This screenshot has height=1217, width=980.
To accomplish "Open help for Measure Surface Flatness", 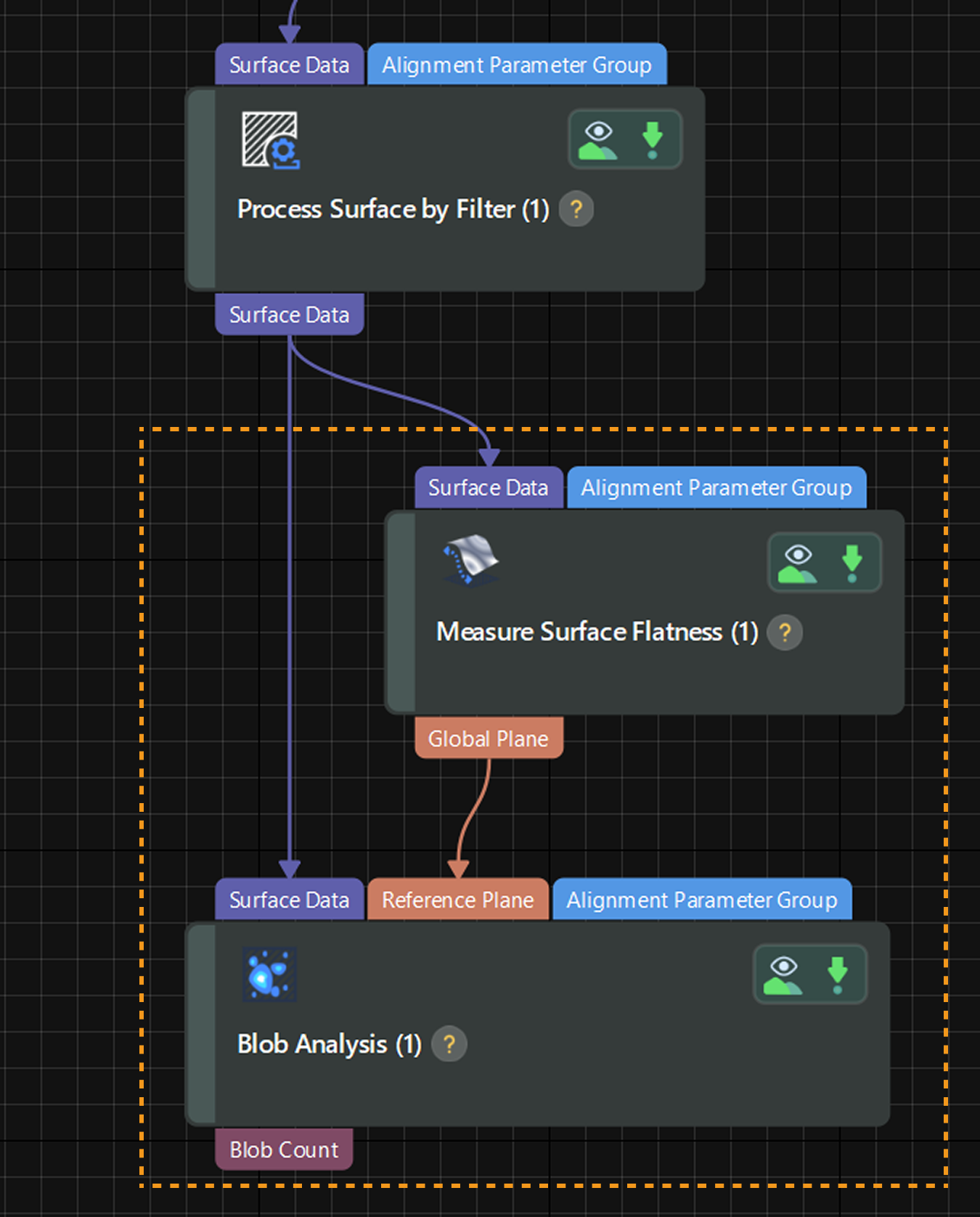I will [x=785, y=632].
